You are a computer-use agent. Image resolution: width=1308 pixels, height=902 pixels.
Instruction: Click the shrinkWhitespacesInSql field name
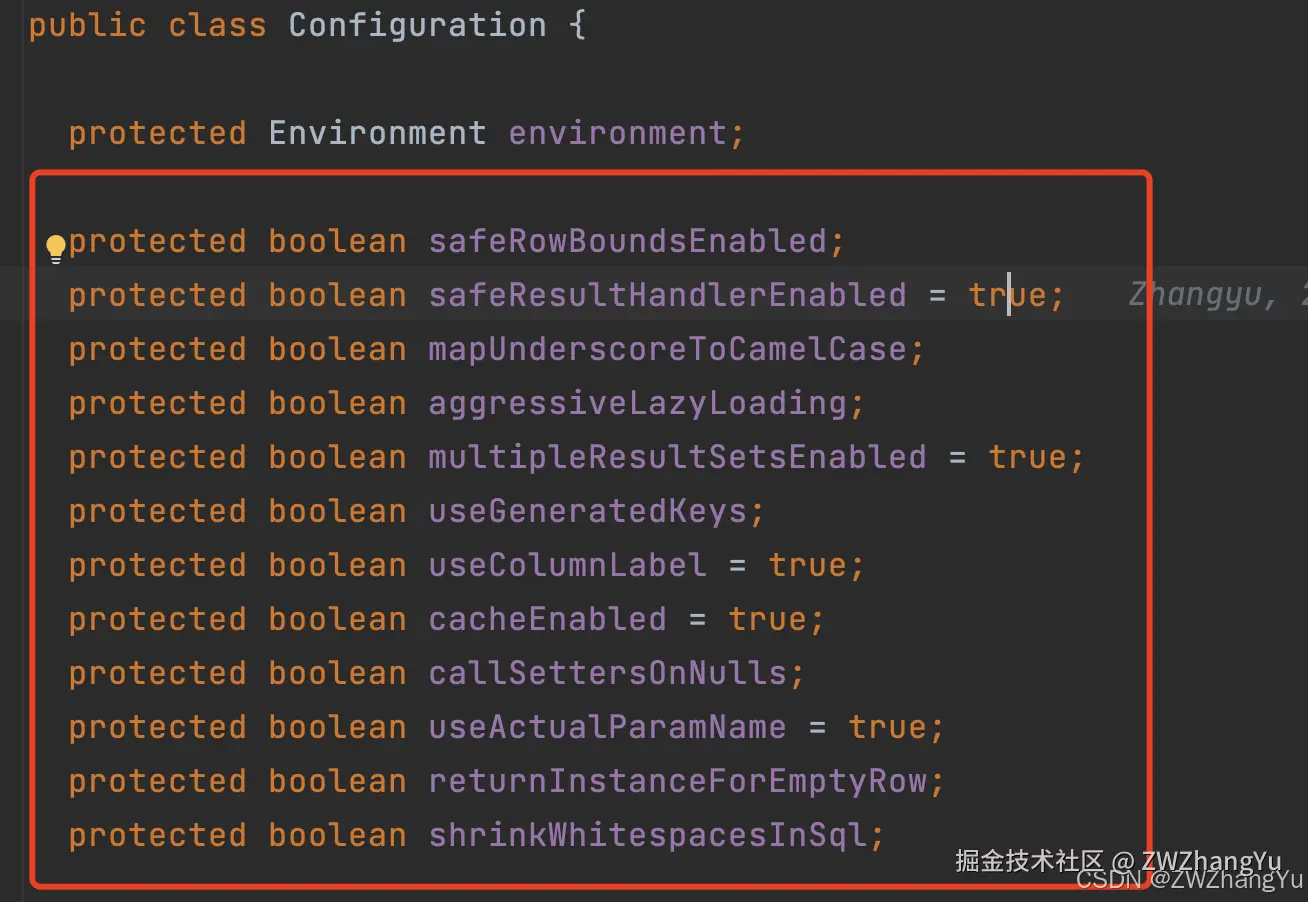[647, 835]
